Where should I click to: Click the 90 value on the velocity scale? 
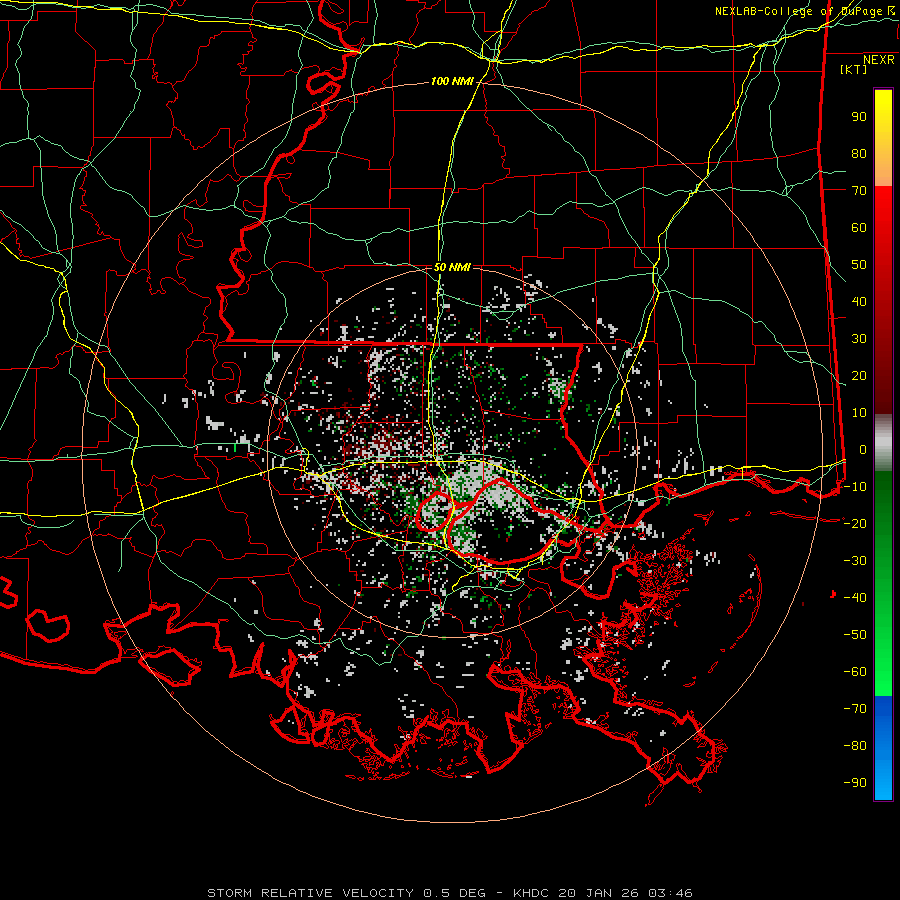[x=859, y=117]
